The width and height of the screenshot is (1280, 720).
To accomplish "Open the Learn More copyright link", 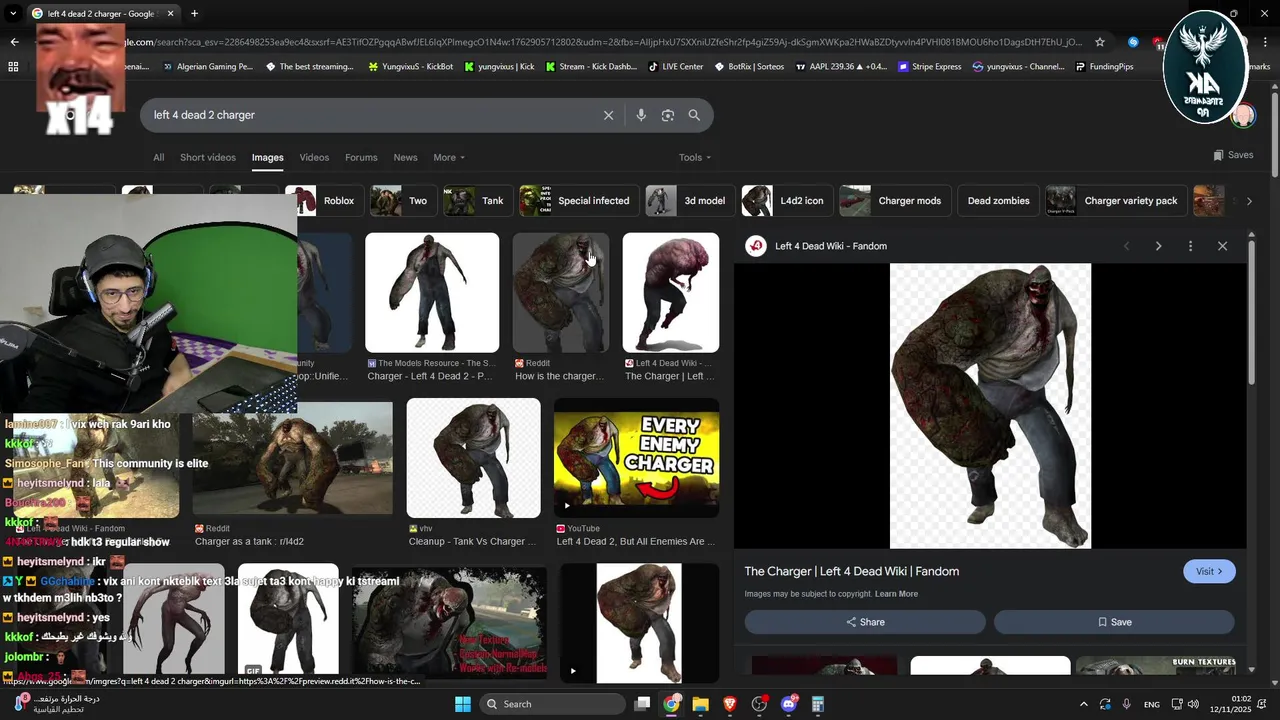I will coord(896,594).
